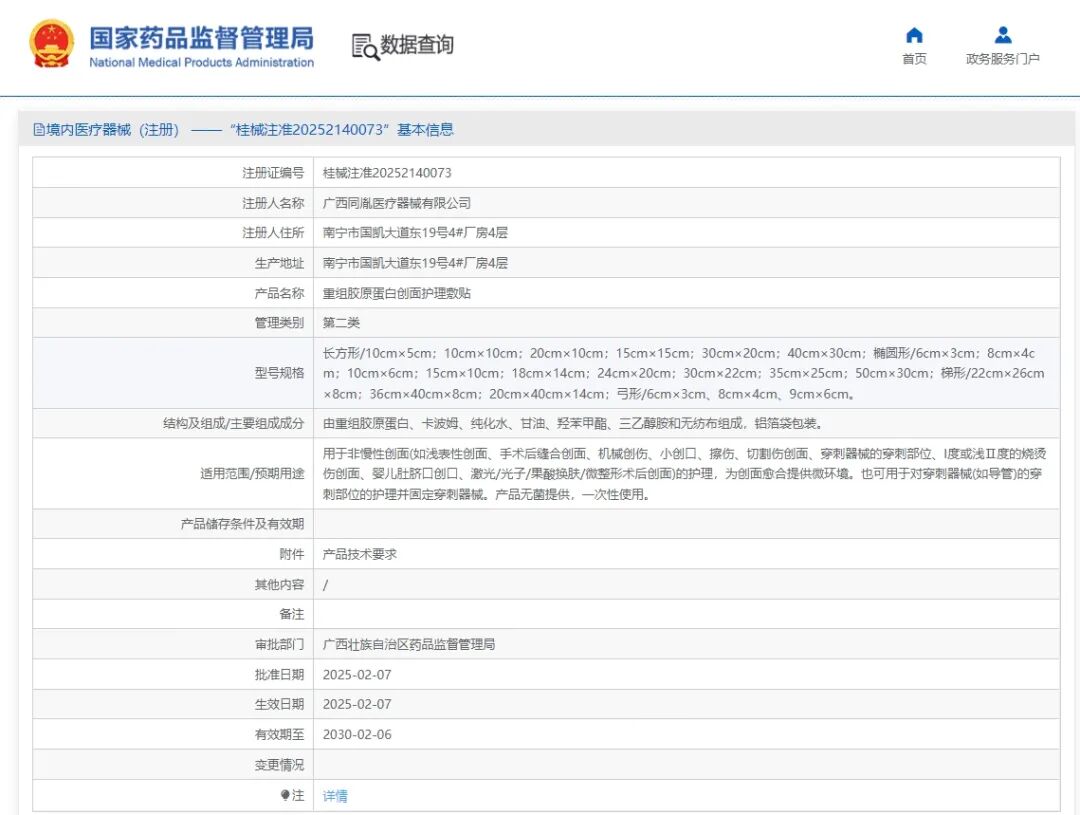
Task: Click the 管理类别 row showing 第二类
Action: 340,323
